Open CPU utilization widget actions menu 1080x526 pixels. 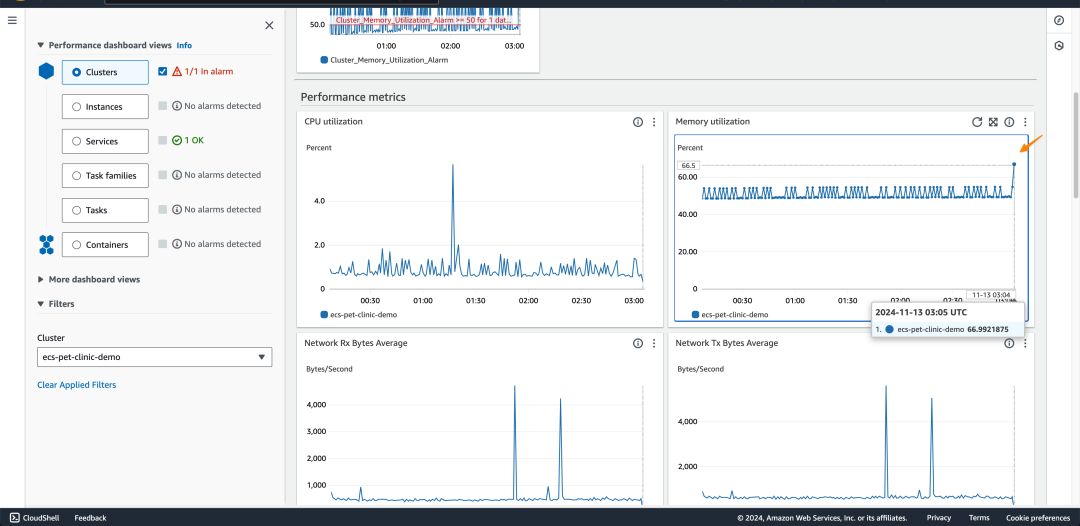click(x=654, y=122)
